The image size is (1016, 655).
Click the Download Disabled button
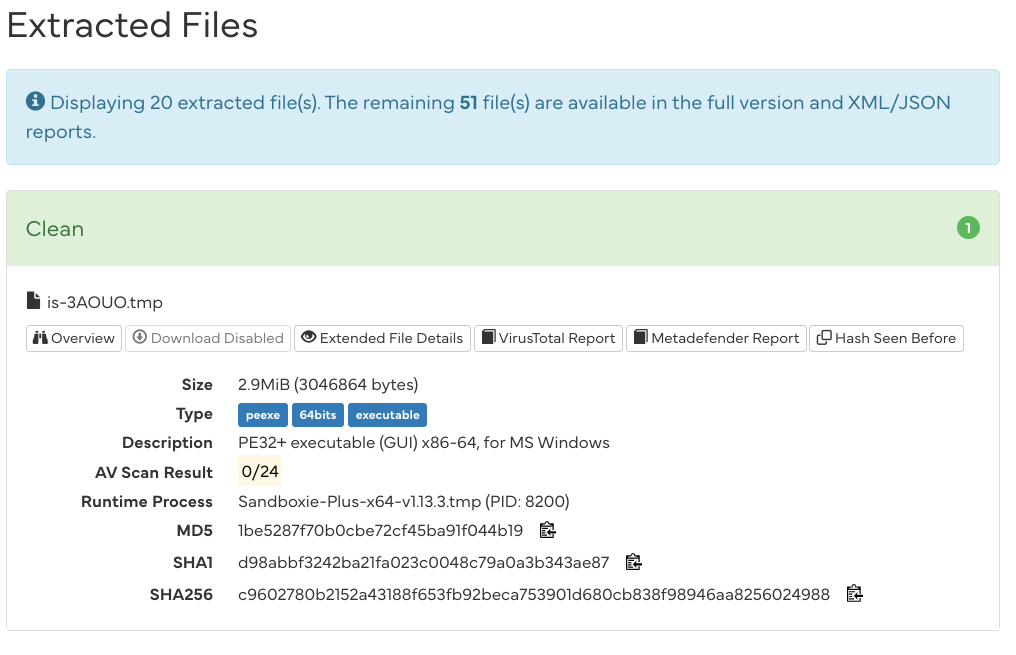(x=207, y=338)
